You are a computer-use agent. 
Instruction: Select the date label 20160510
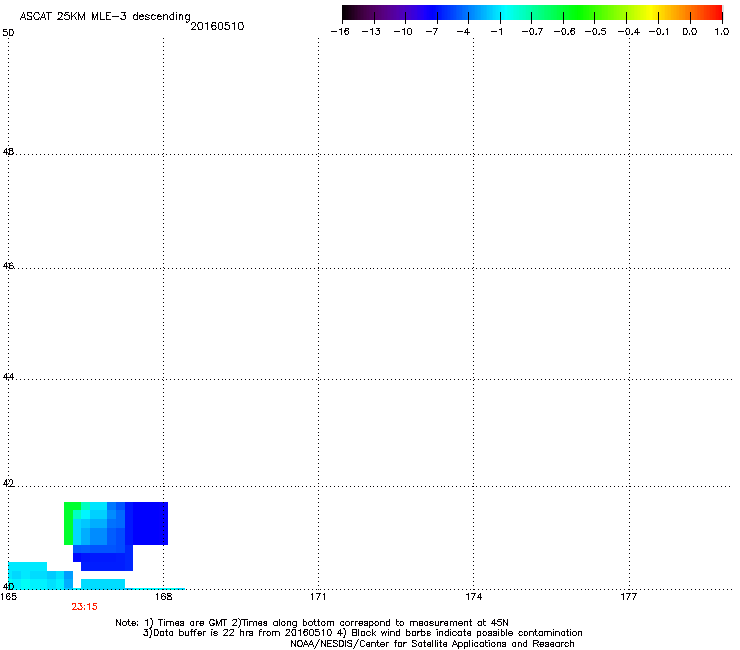[217, 26]
